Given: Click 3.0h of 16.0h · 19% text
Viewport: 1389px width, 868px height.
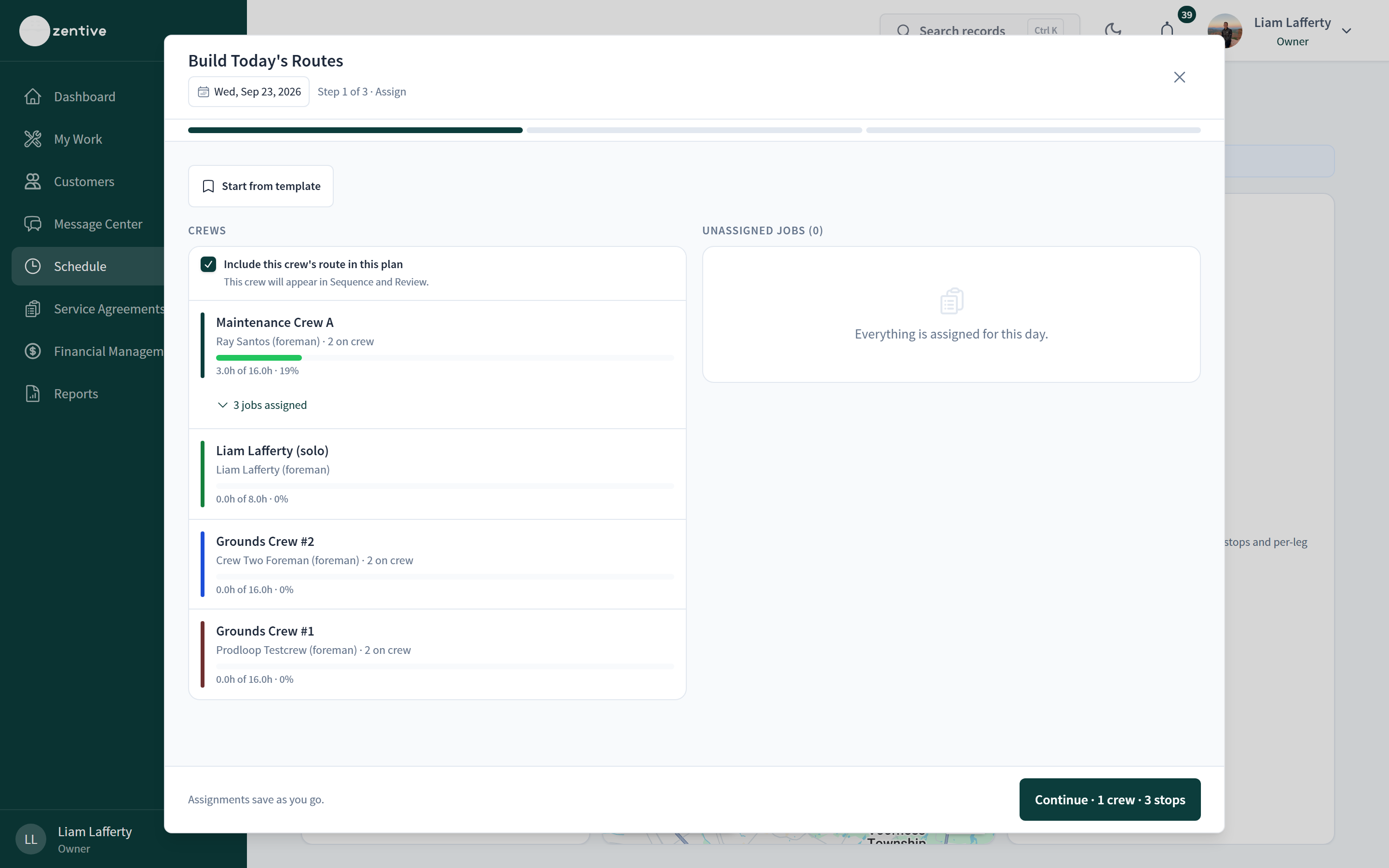Looking at the screenshot, I should click(257, 371).
